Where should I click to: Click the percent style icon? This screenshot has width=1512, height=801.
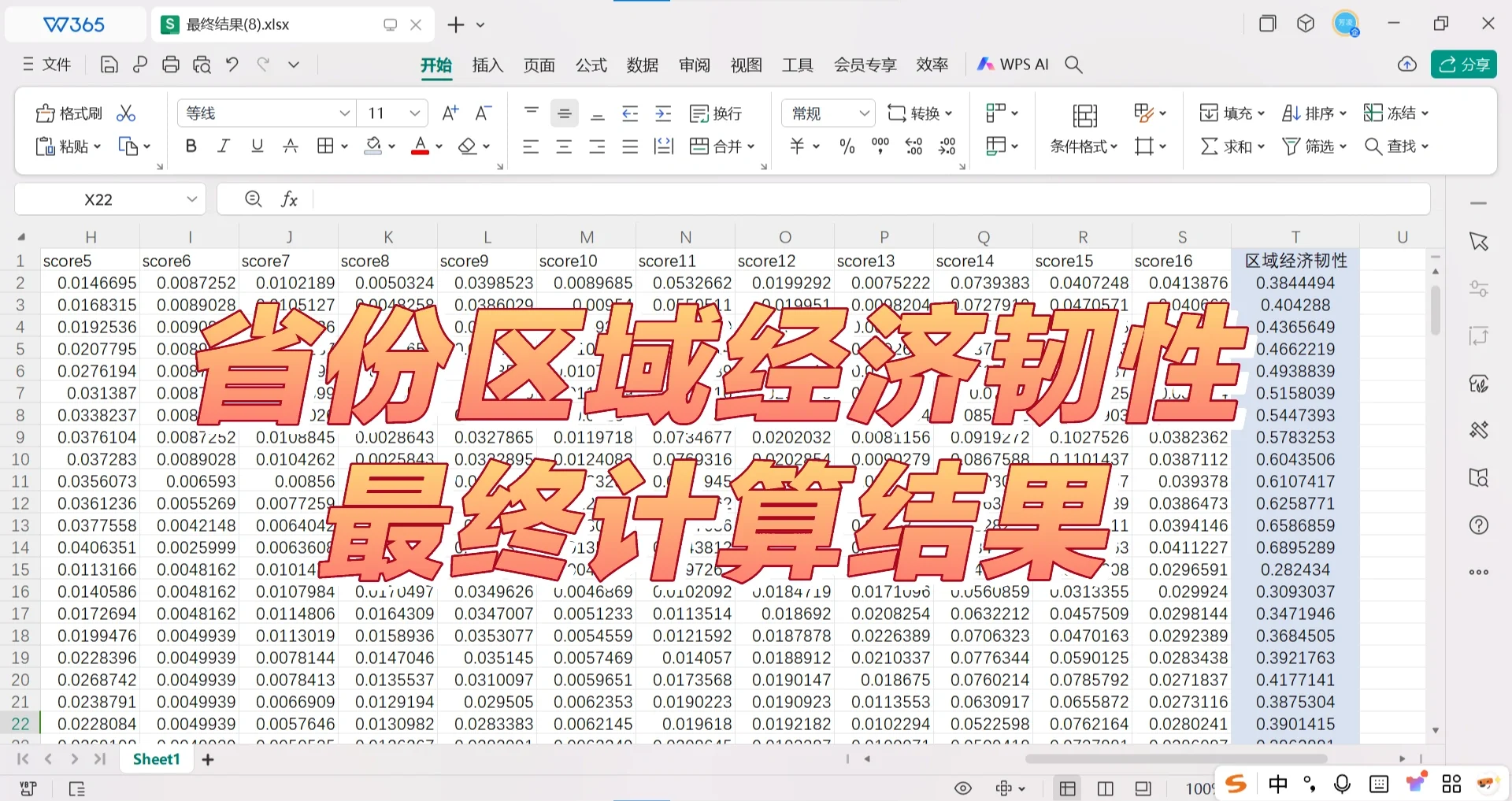pyautogui.click(x=847, y=146)
